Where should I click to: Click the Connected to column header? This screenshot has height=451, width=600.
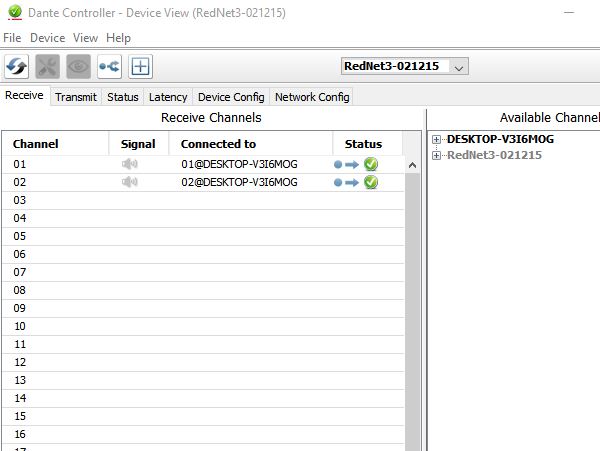[x=251, y=144]
